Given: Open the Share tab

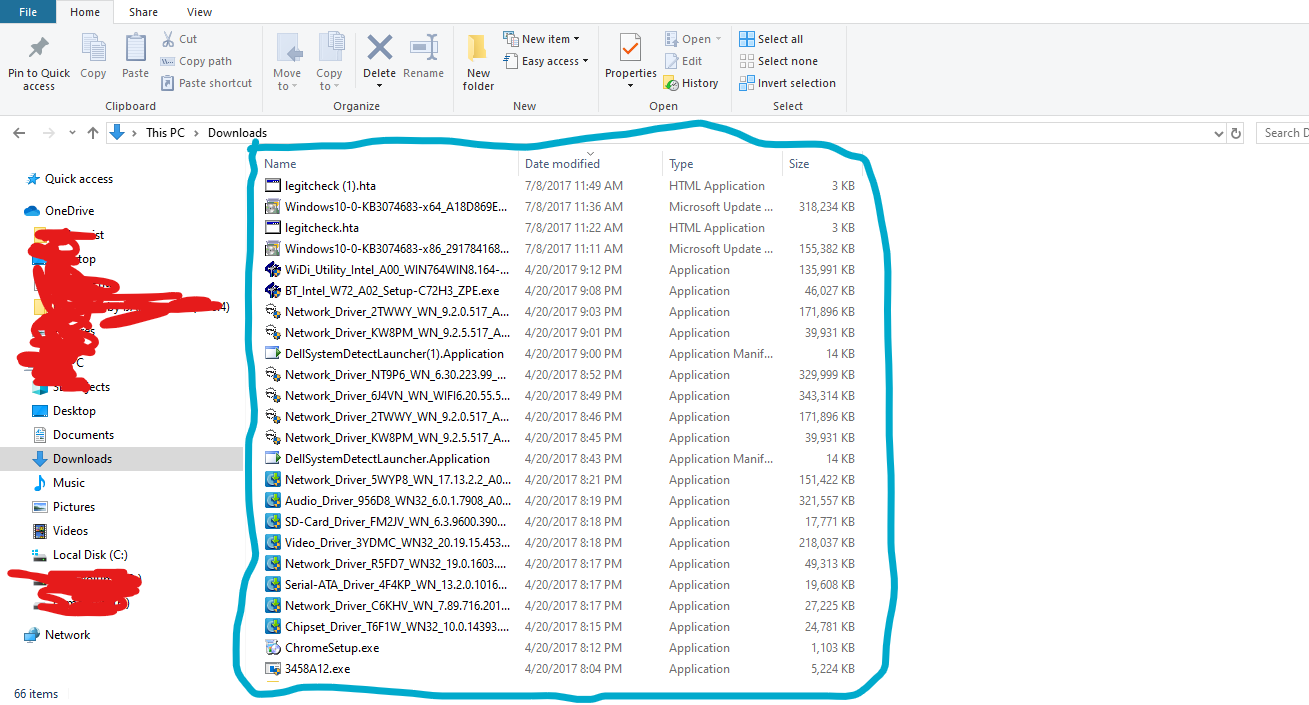Looking at the screenshot, I should click(x=143, y=11).
